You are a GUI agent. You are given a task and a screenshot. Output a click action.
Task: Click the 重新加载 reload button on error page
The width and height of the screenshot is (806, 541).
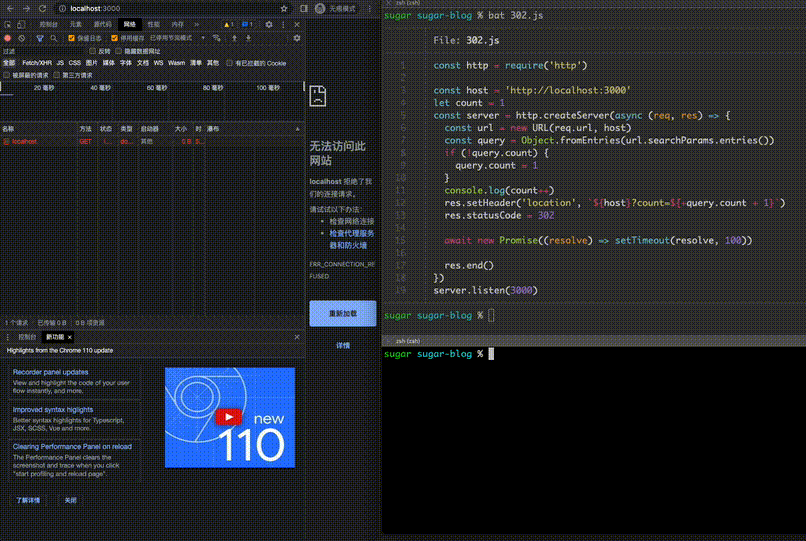click(x=343, y=313)
